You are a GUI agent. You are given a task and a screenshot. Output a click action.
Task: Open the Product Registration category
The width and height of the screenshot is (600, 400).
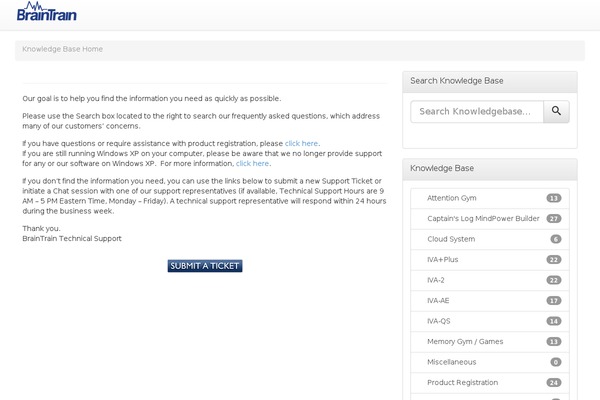490,382
